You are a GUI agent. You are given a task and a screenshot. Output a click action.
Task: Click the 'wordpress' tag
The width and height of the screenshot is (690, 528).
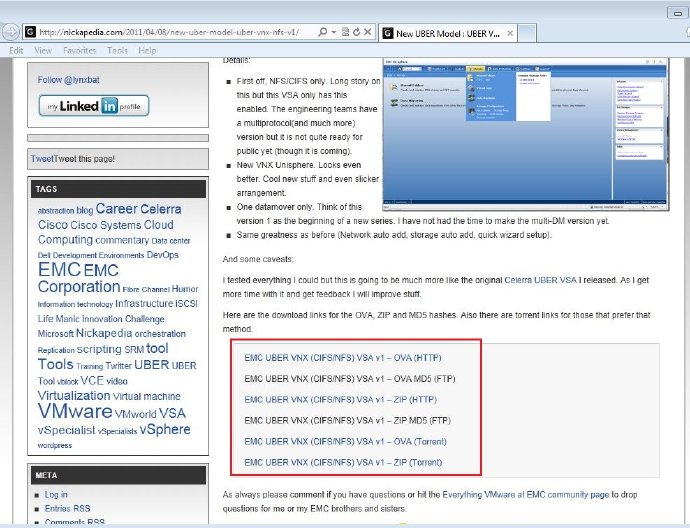tap(55, 446)
